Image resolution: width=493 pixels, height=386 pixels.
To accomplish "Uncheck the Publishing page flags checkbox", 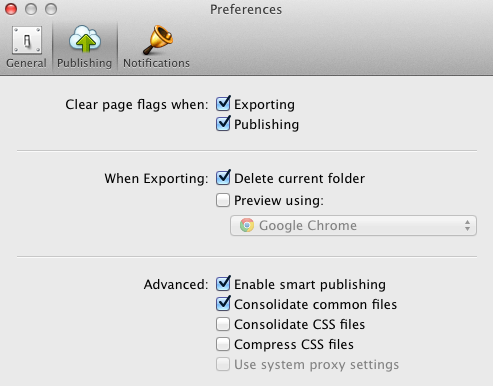I will pos(223,124).
